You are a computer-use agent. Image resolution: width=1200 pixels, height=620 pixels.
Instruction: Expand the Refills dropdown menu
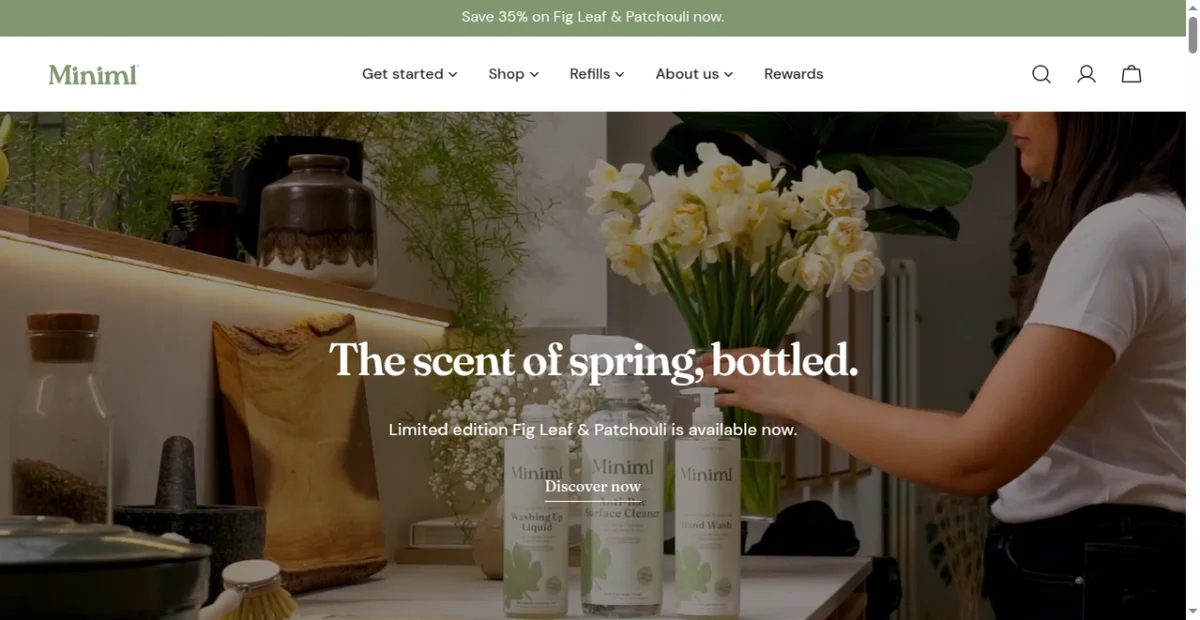pyautogui.click(x=597, y=74)
